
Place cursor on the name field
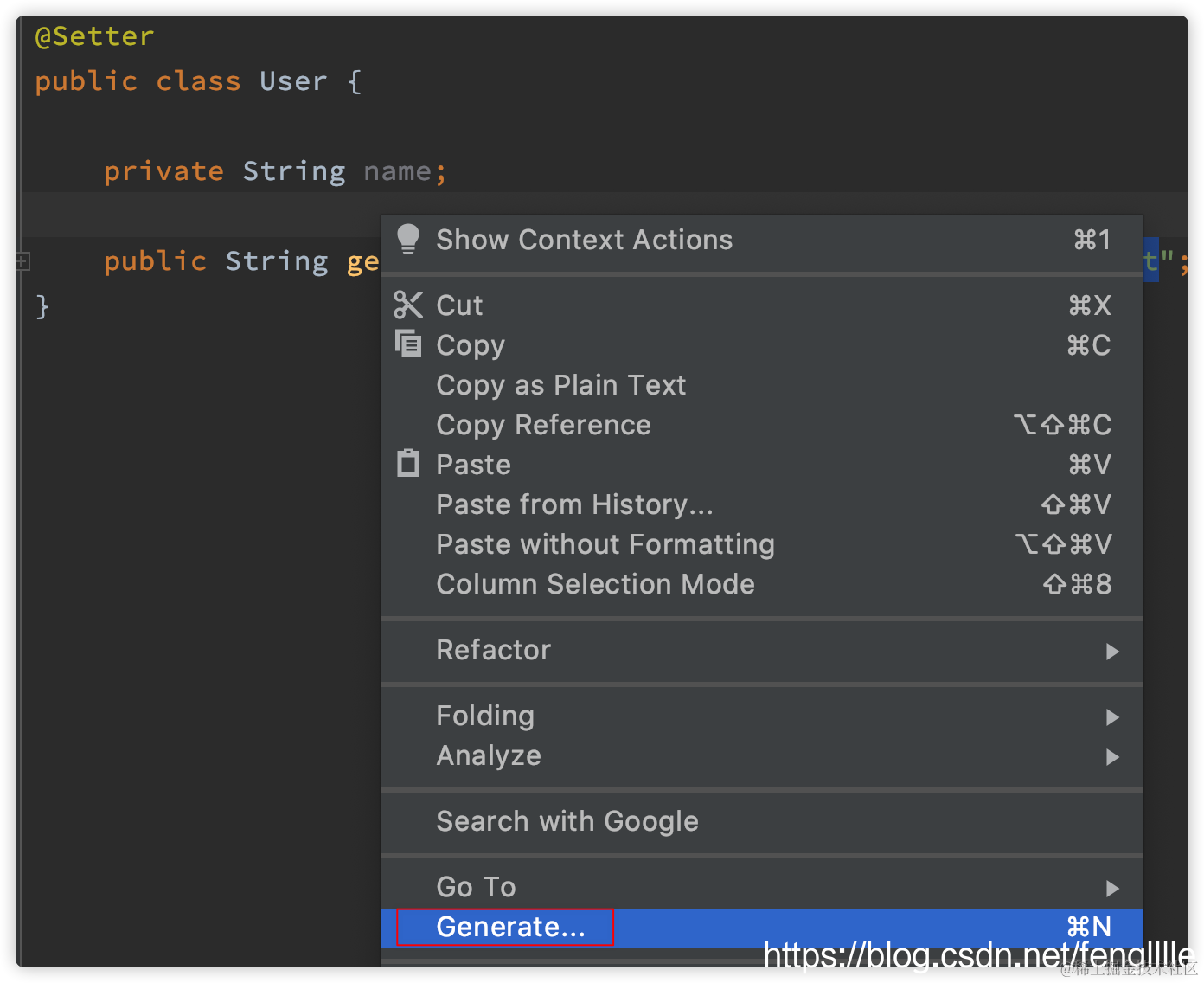396,171
